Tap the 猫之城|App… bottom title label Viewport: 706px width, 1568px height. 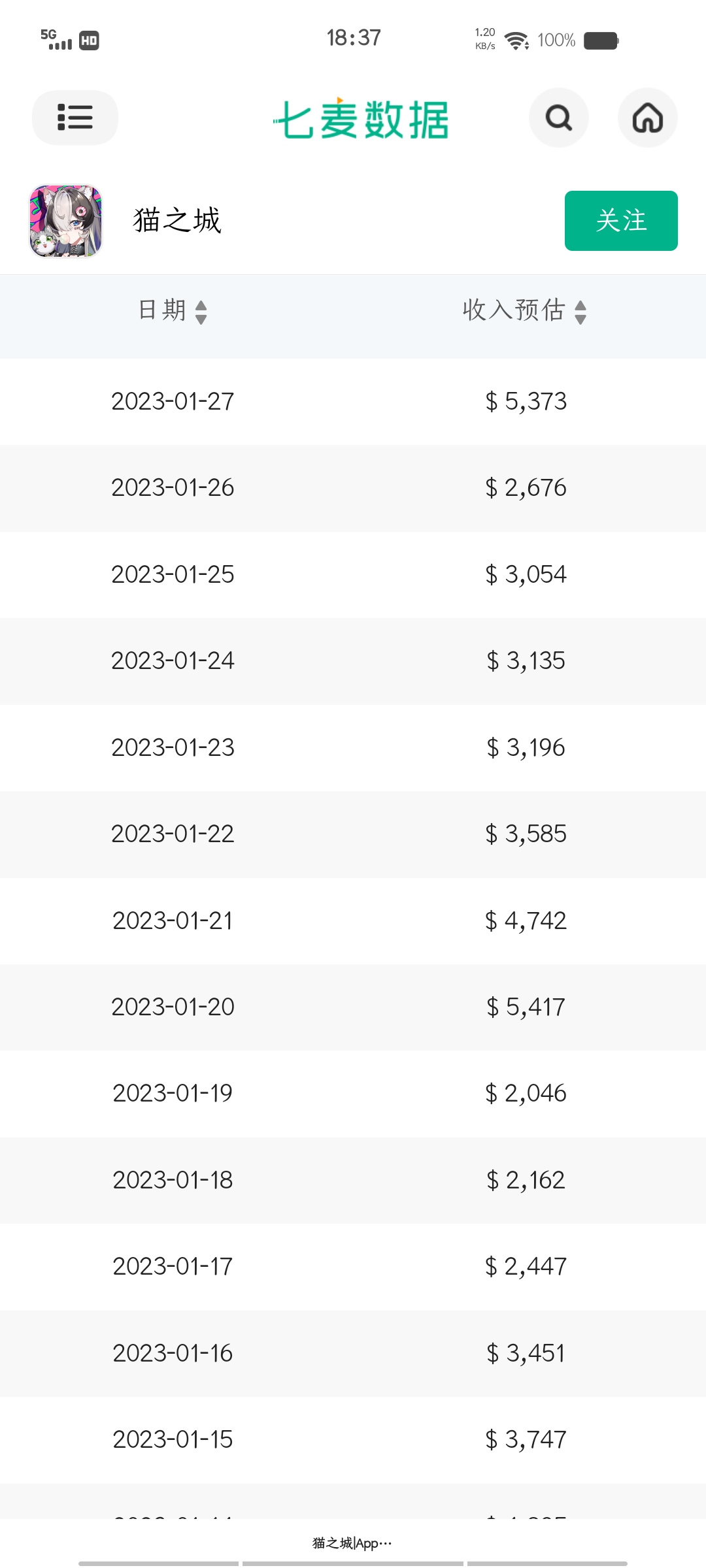coord(352,1543)
